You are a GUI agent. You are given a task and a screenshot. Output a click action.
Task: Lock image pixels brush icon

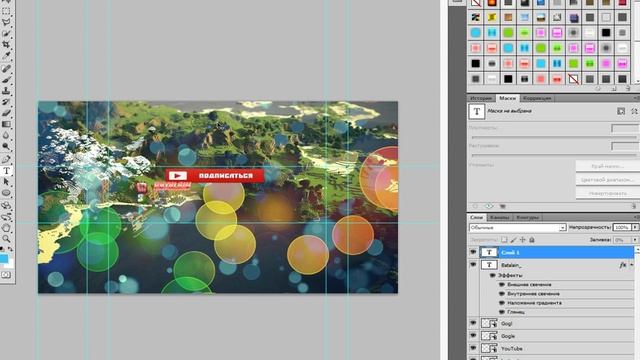[x=513, y=240]
